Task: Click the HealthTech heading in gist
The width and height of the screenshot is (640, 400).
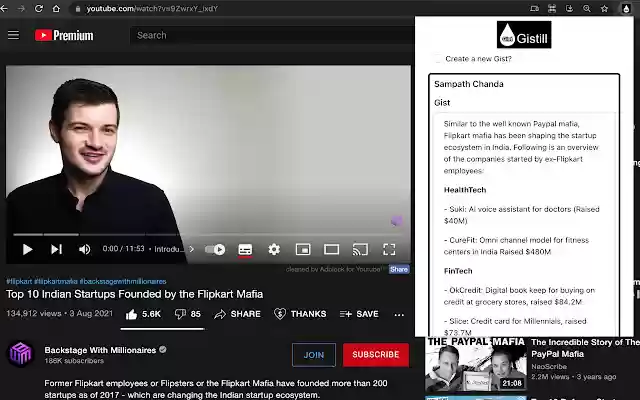Action: pos(465,190)
